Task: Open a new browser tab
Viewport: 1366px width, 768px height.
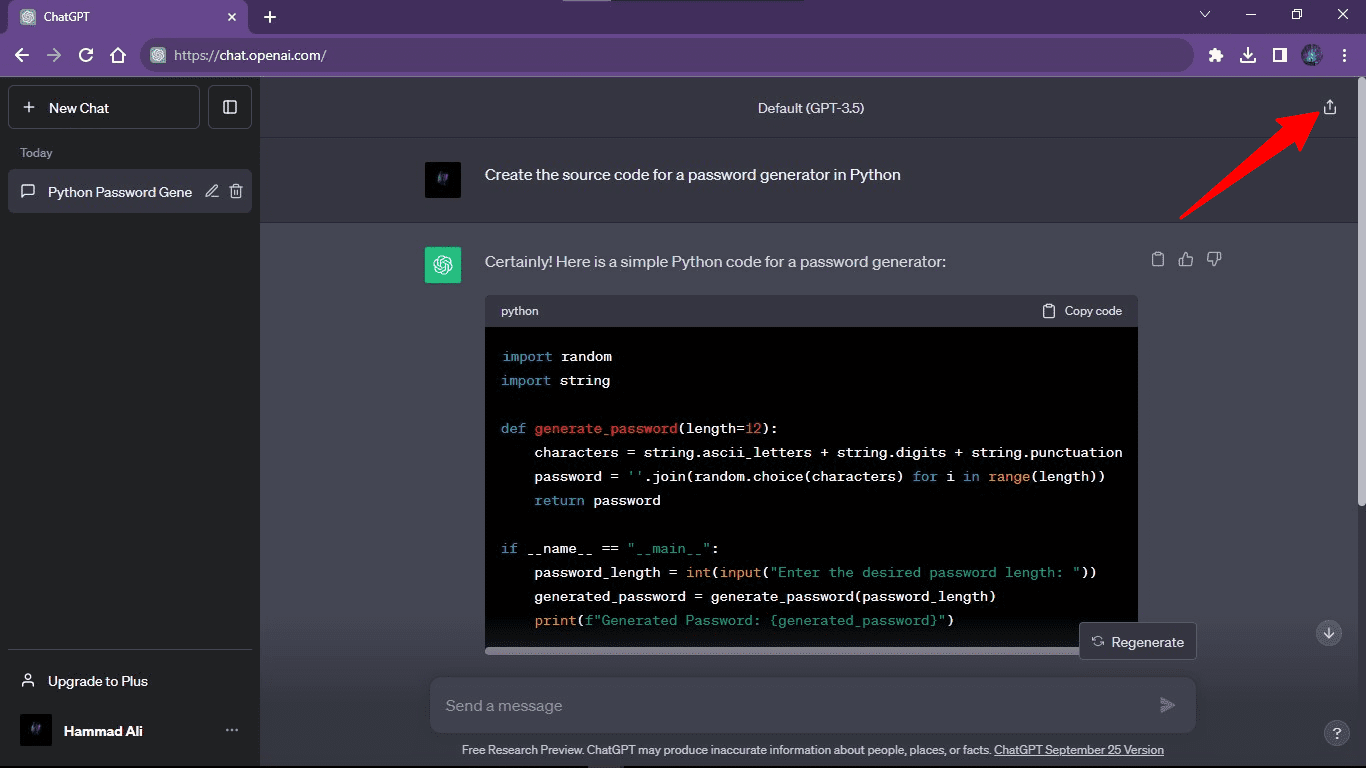Action: coord(270,17)
